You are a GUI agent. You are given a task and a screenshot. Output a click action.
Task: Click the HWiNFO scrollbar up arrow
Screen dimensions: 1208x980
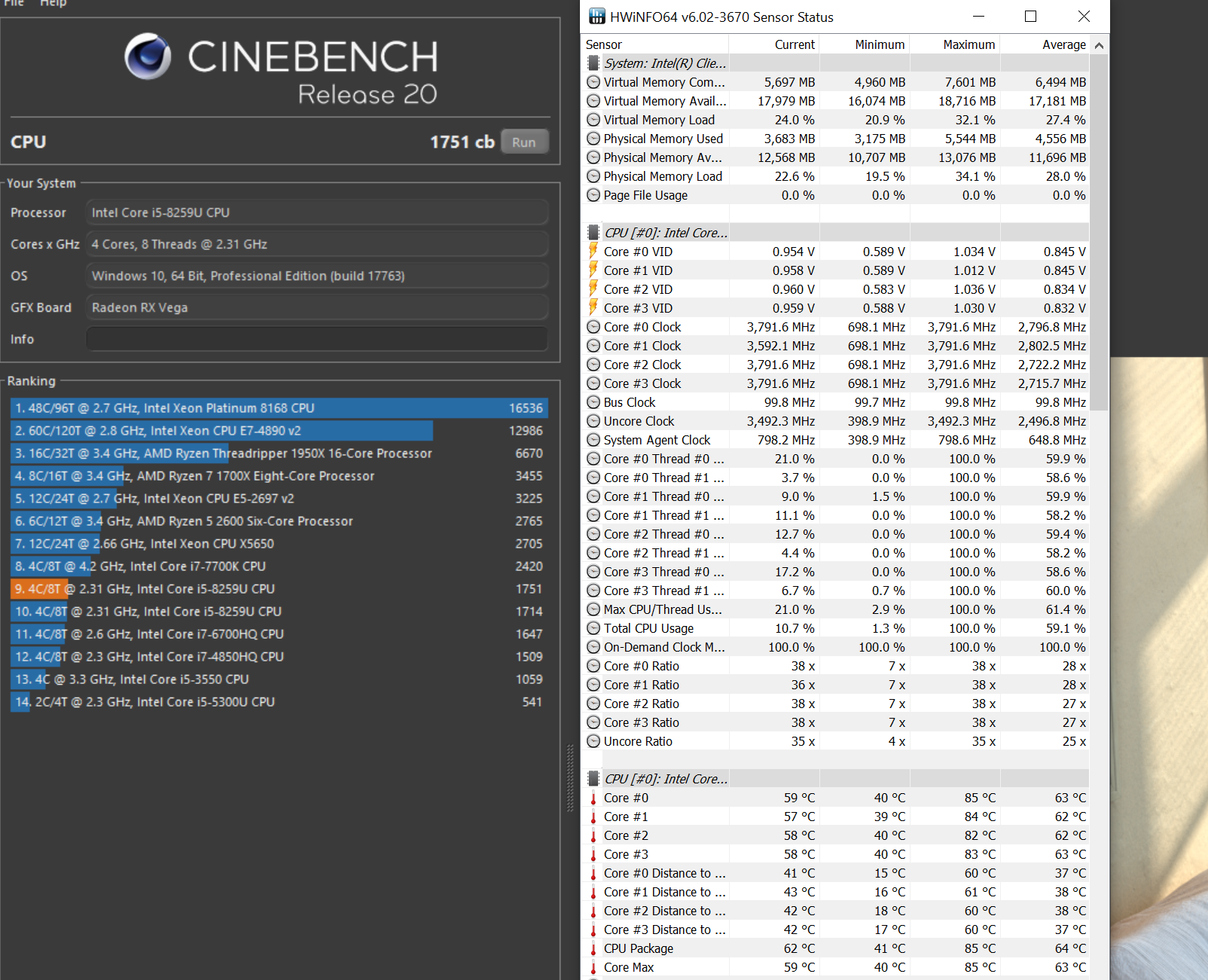(1099, 45)
